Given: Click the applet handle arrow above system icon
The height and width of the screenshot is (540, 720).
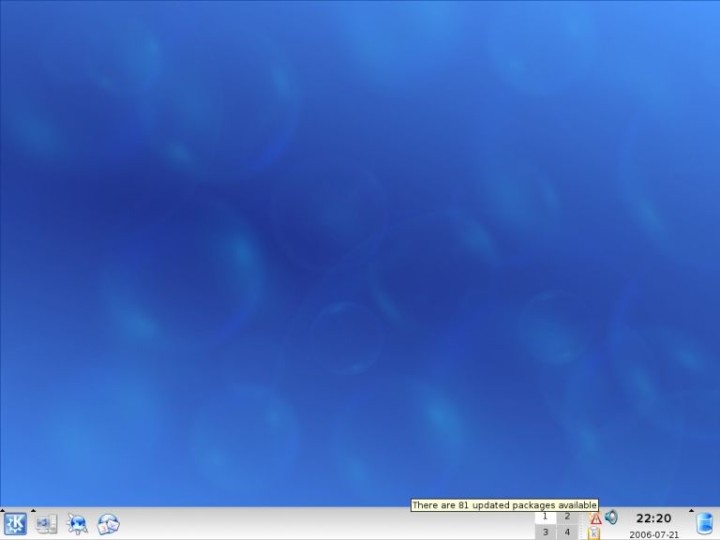Looking at the screenshot, I should click(x=33, y=510).
